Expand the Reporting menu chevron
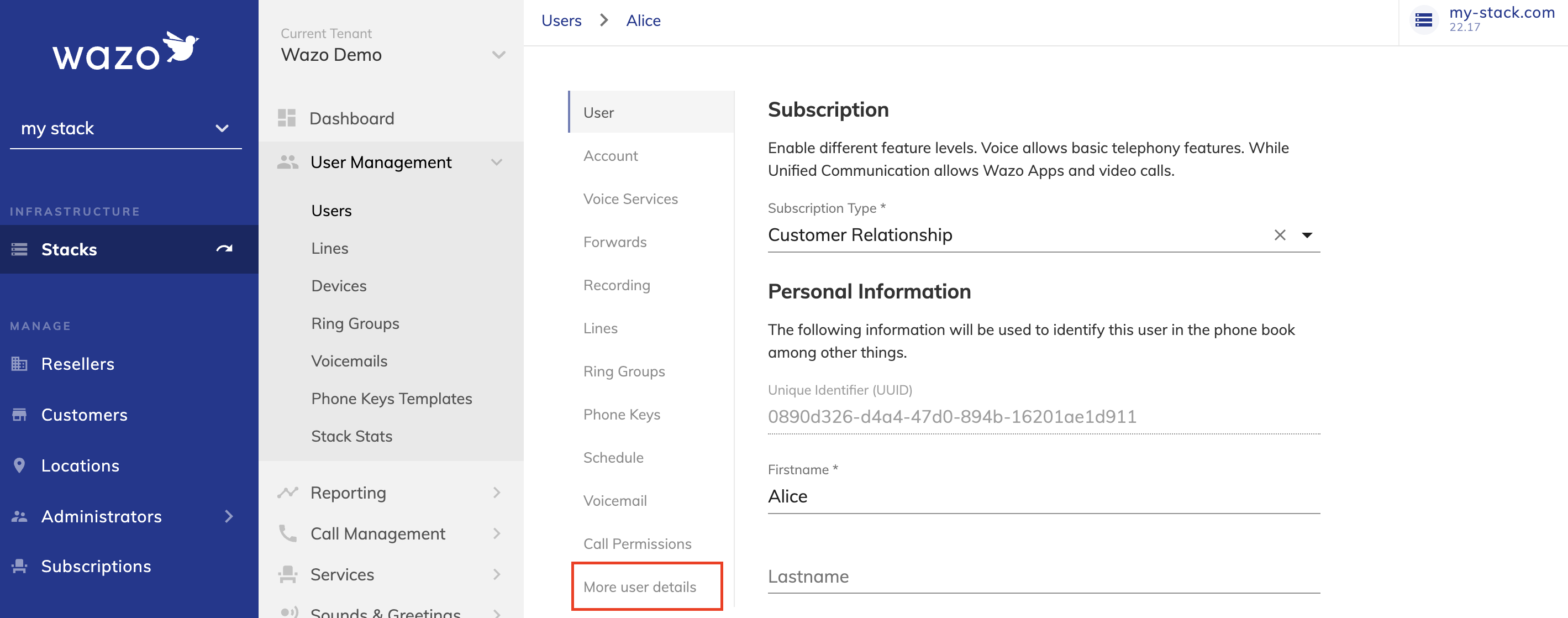 tap(497, 493)
